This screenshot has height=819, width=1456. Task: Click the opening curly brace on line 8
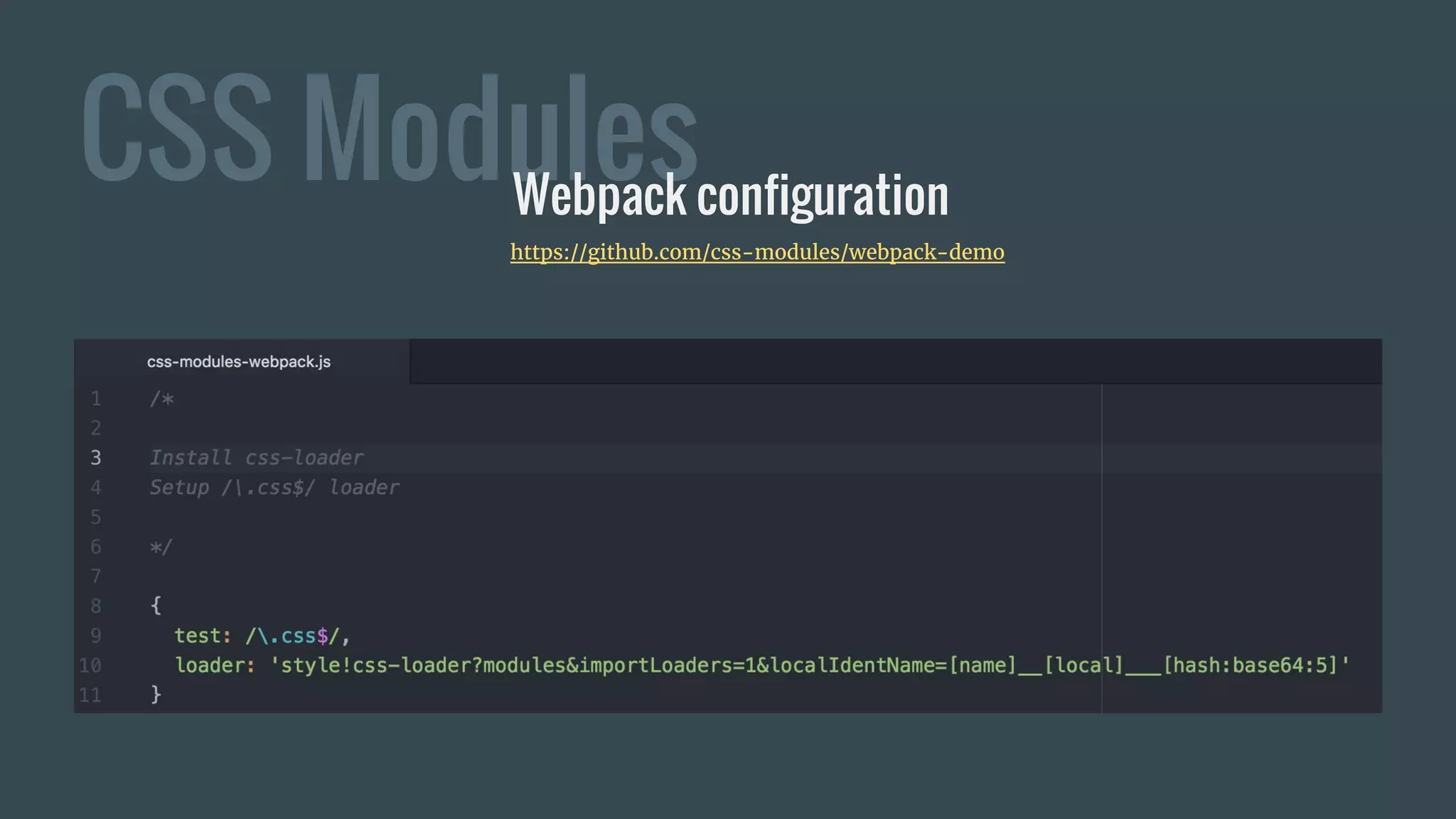[156, 605]
